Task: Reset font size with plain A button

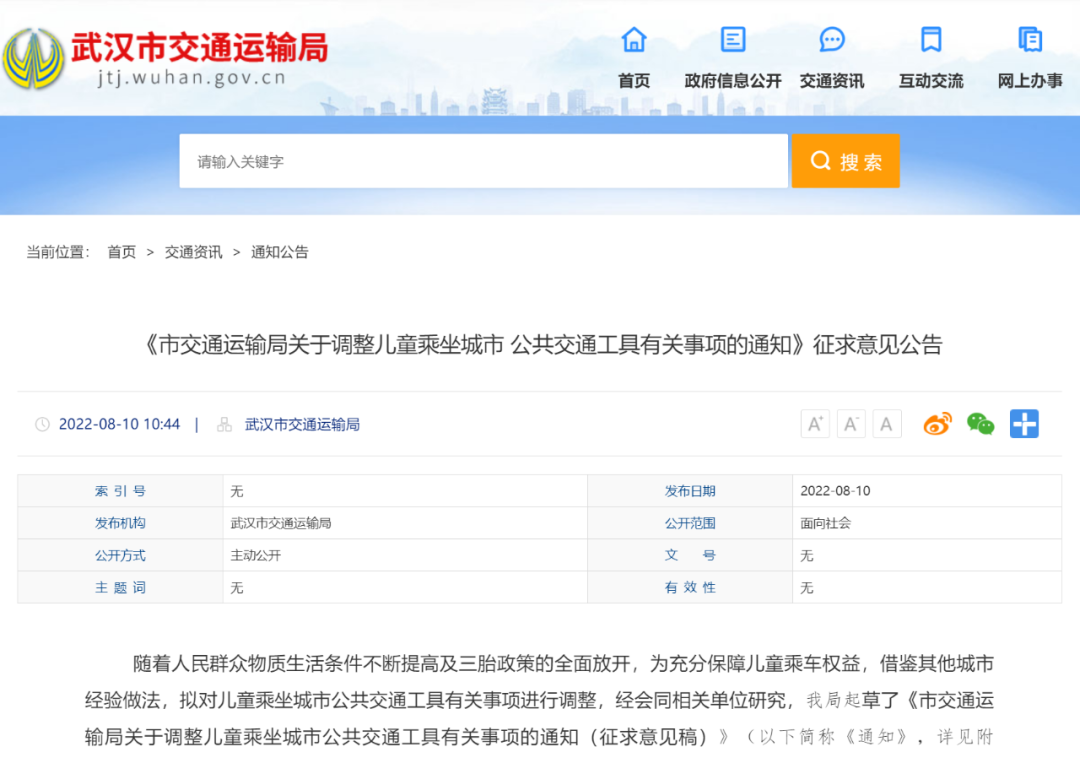Action: point(886,424)
